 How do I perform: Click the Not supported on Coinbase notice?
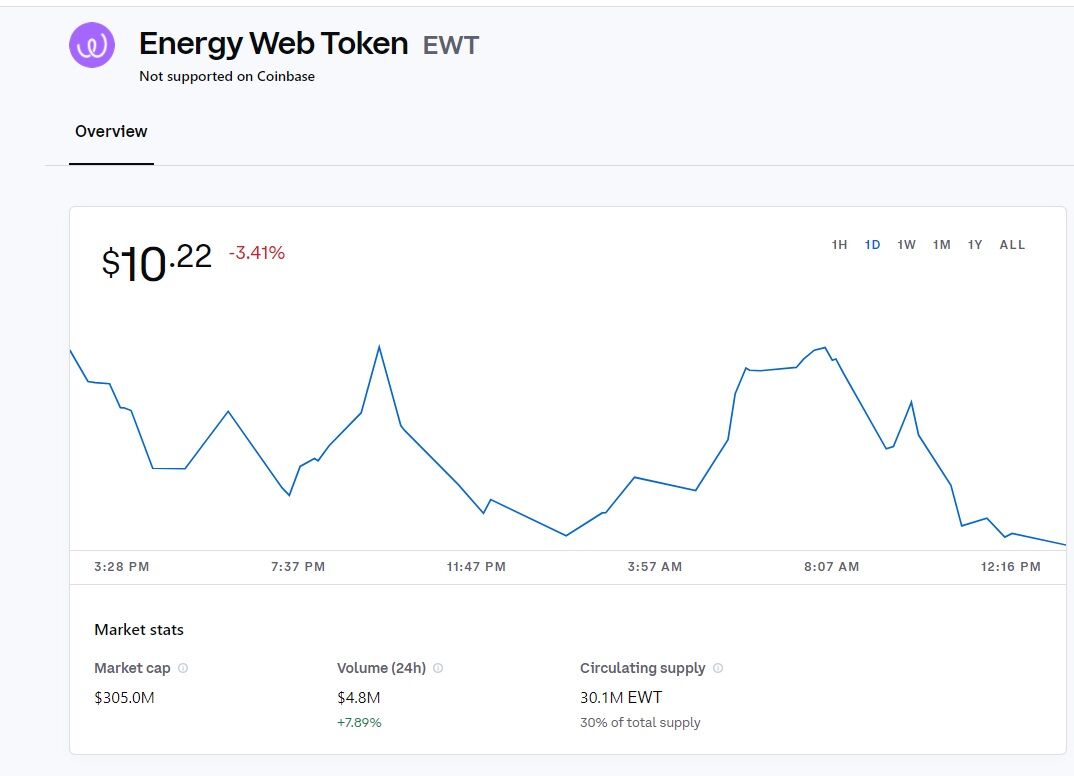[x=227, y=77]
